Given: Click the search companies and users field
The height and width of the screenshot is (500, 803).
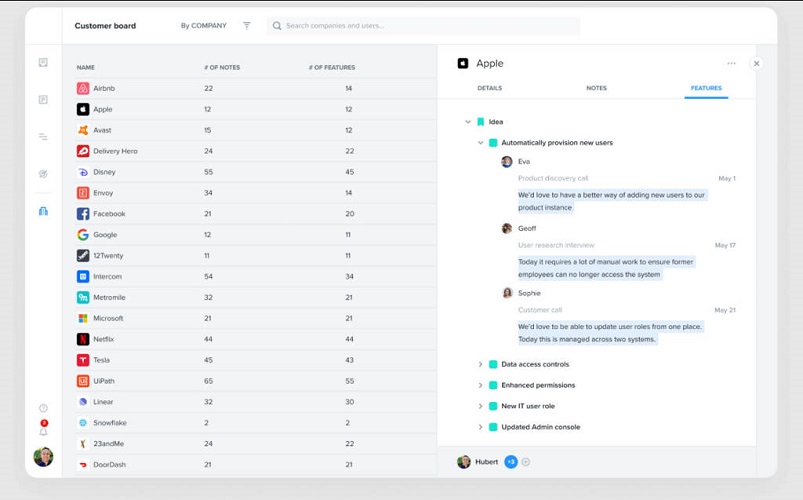Looking at the screenshot, I should (425, 26).
